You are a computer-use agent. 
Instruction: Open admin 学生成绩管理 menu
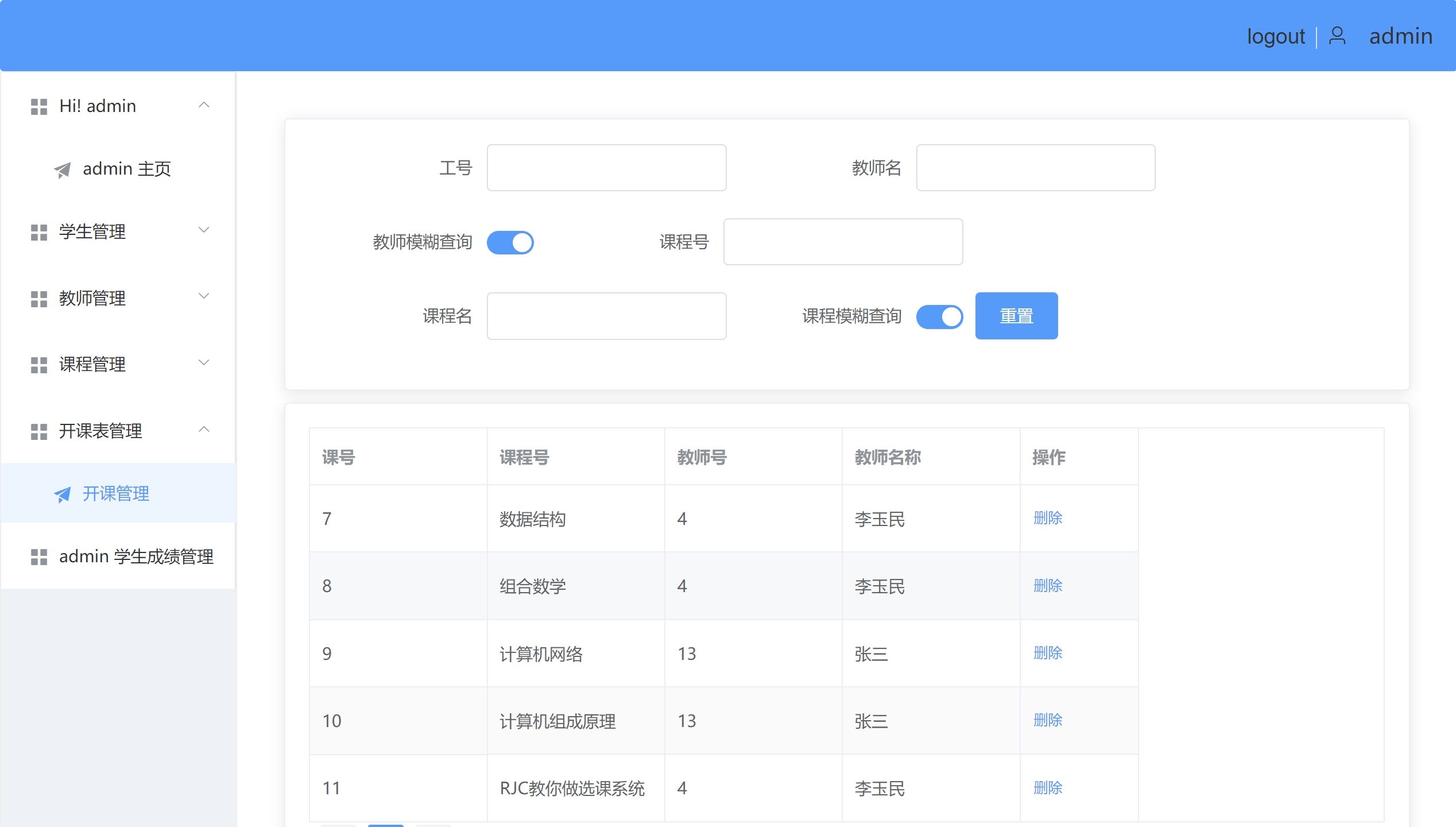pos(119,556)
